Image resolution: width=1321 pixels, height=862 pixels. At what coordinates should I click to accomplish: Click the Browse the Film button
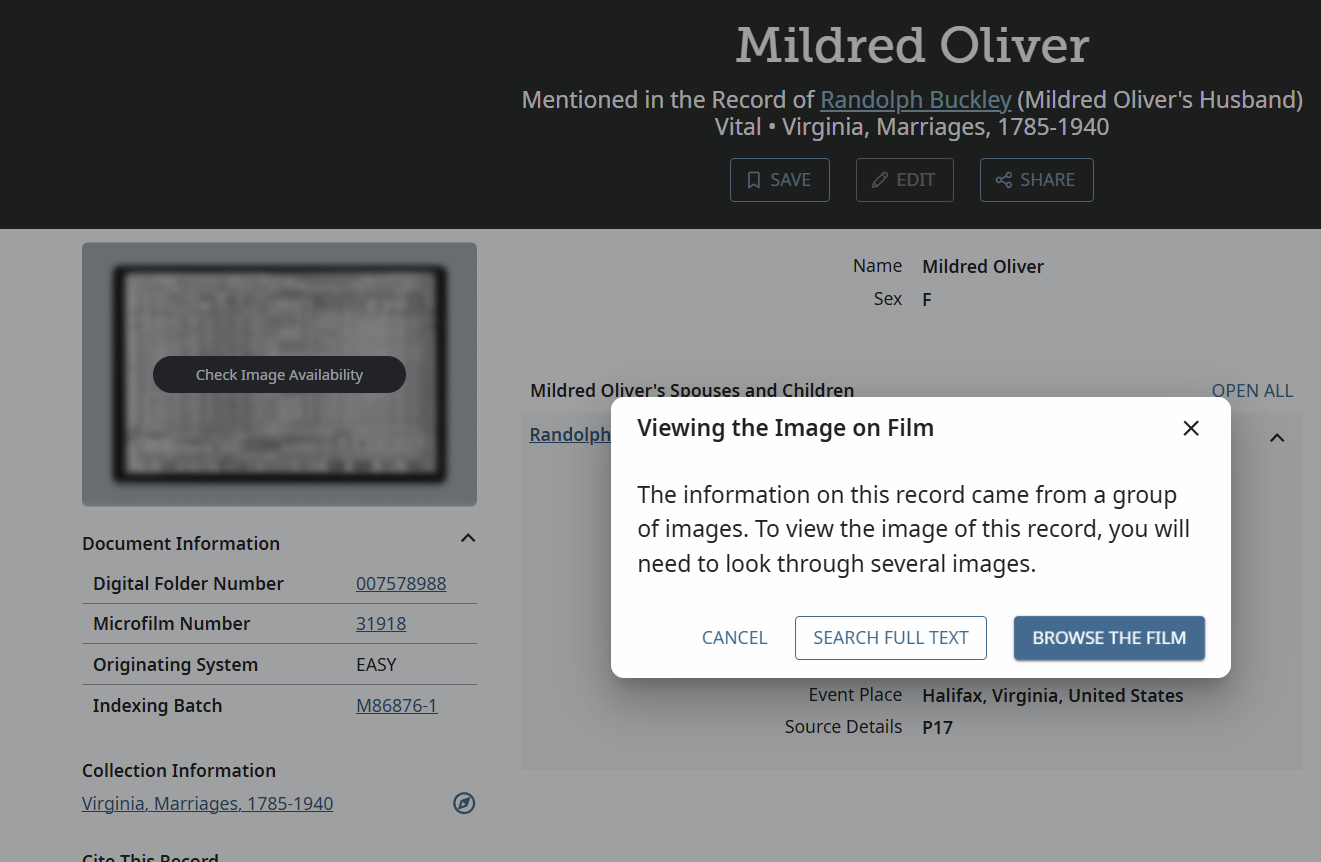tap(1109, 638)
